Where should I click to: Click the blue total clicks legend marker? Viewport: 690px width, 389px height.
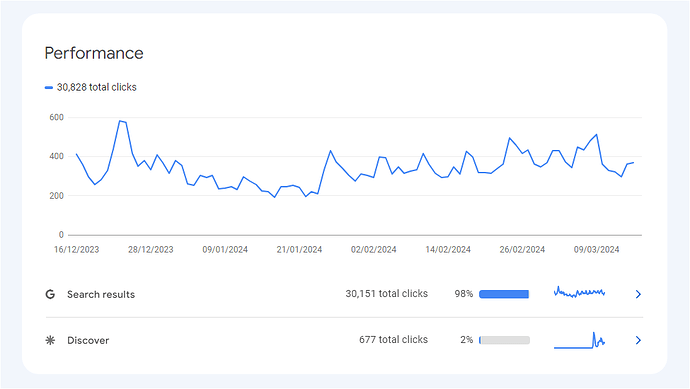tap(49, 88)
